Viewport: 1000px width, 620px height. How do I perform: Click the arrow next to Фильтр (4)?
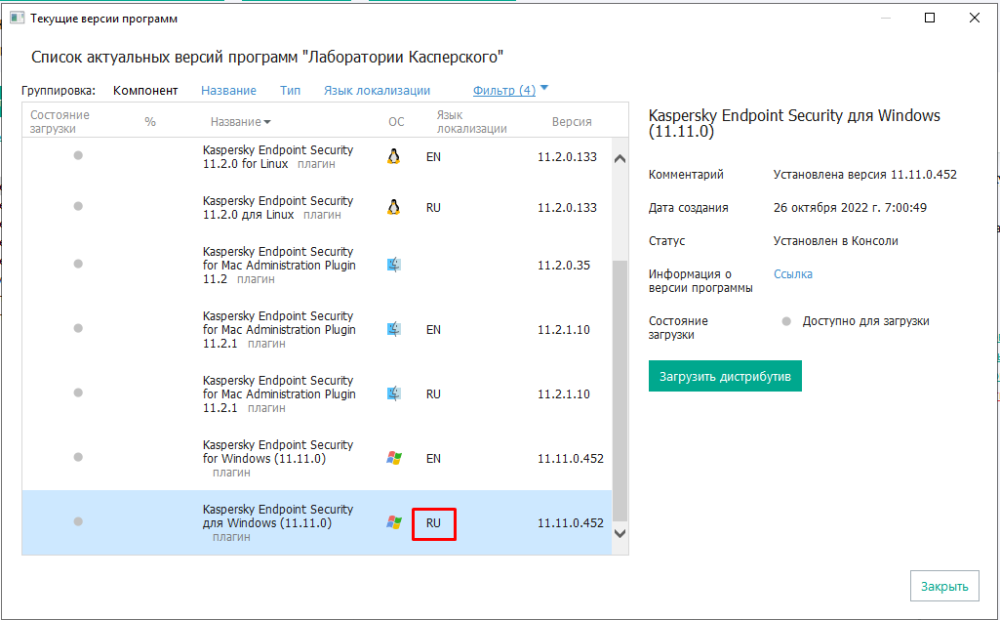tap(544, 87)
